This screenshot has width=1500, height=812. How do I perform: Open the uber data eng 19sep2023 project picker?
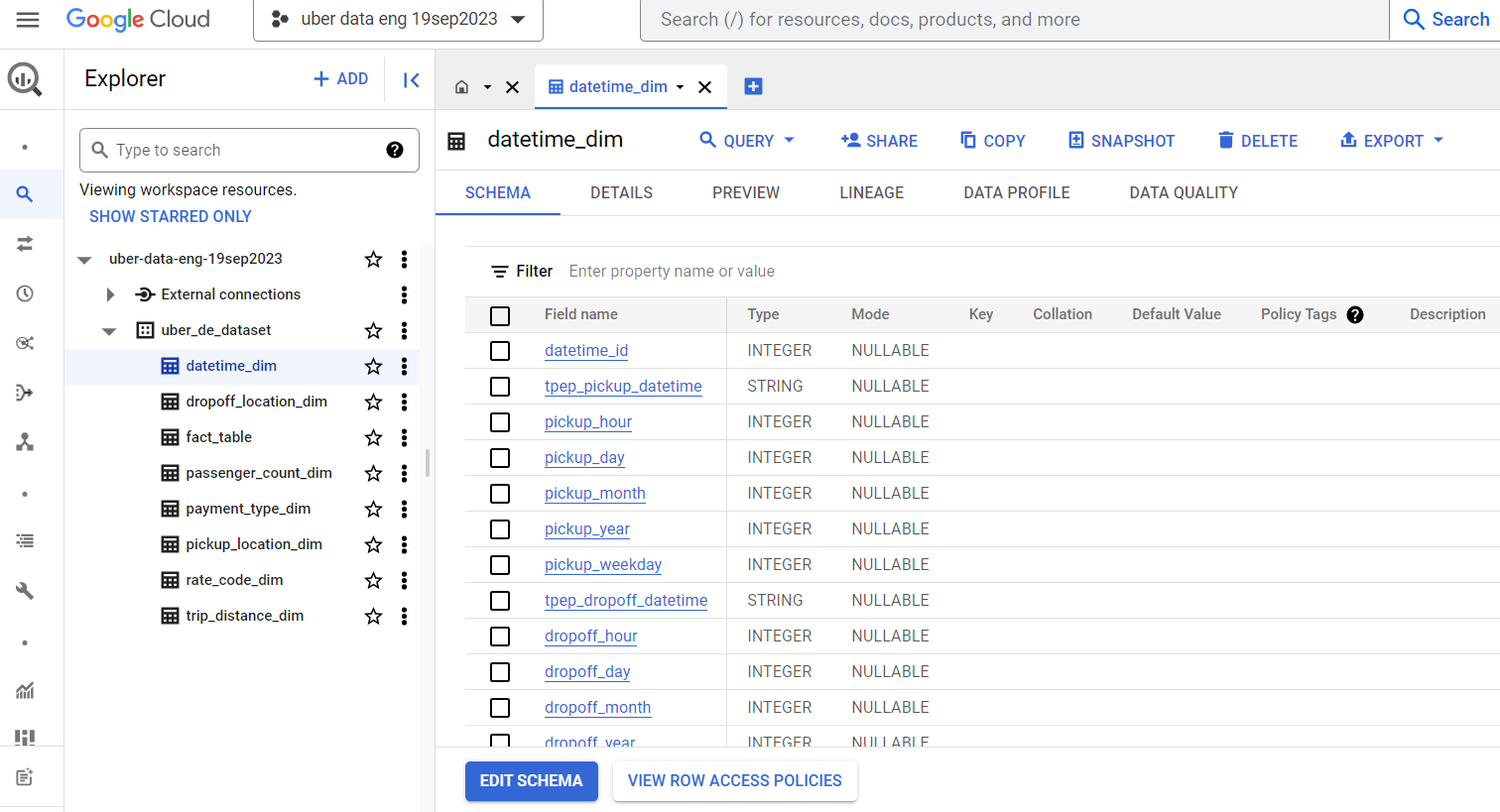coord(397,19)
